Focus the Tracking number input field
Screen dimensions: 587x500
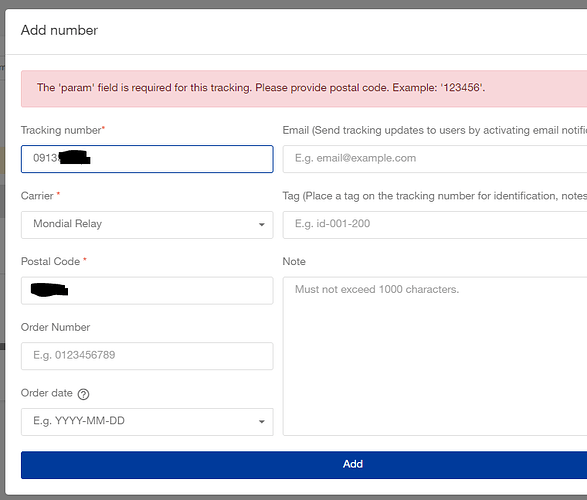tap(147, 159)
